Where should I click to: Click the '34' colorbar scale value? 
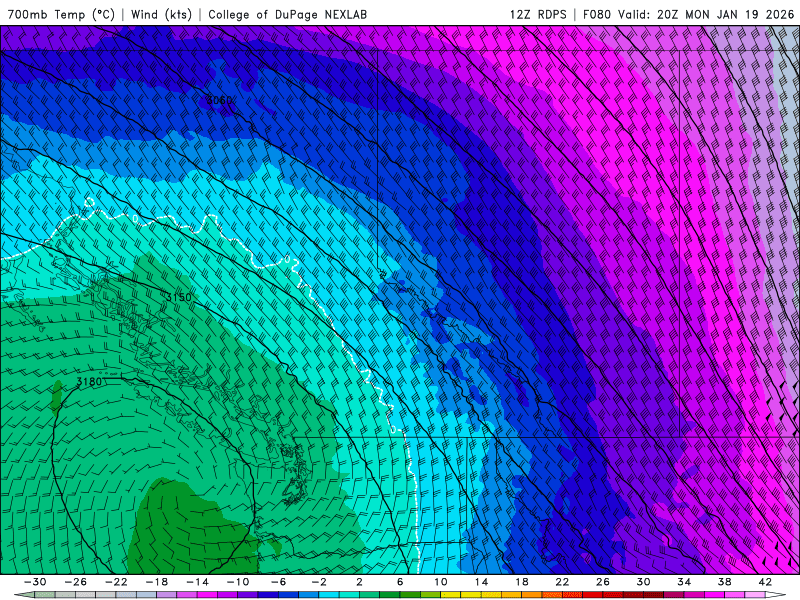tap(684, 582)
